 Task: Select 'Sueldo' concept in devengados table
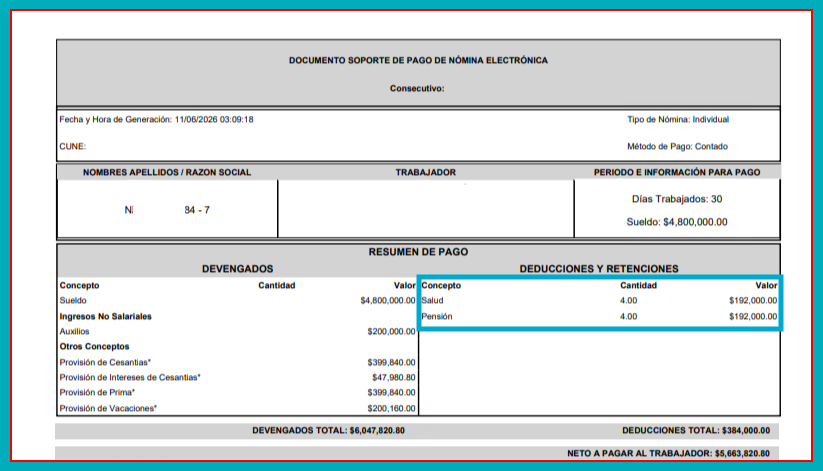[x=73, y=300]
